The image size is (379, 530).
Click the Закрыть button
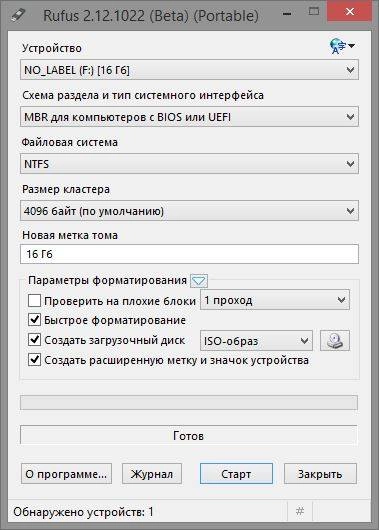pyautogui.click(x=320, y=474)
